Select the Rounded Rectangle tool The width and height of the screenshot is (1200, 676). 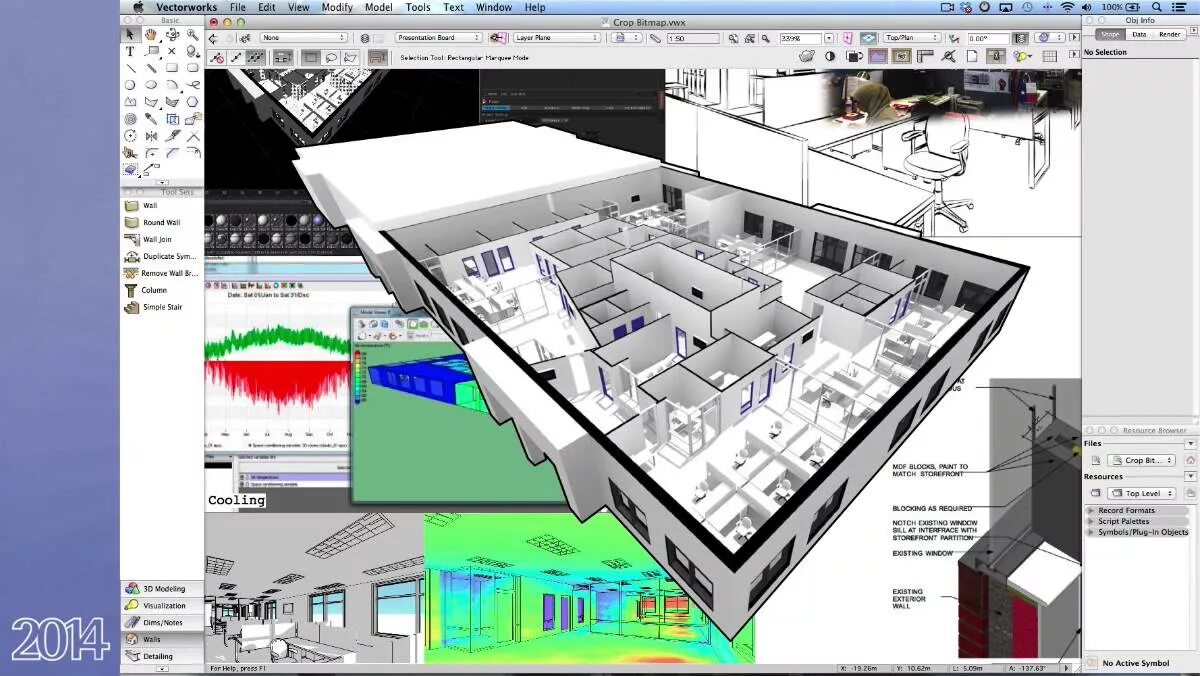click(193, 68)
